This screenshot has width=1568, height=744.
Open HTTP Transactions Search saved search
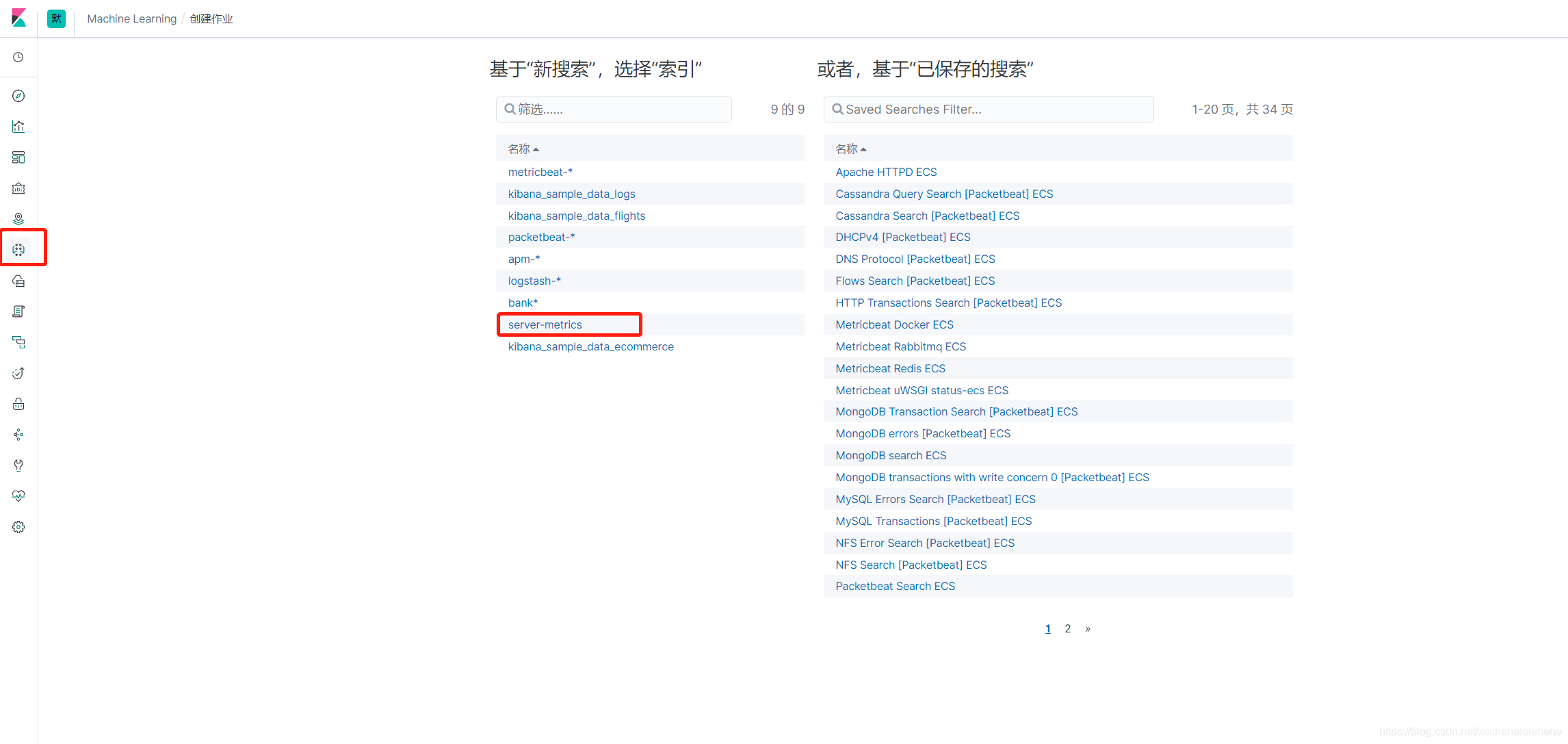949,303
